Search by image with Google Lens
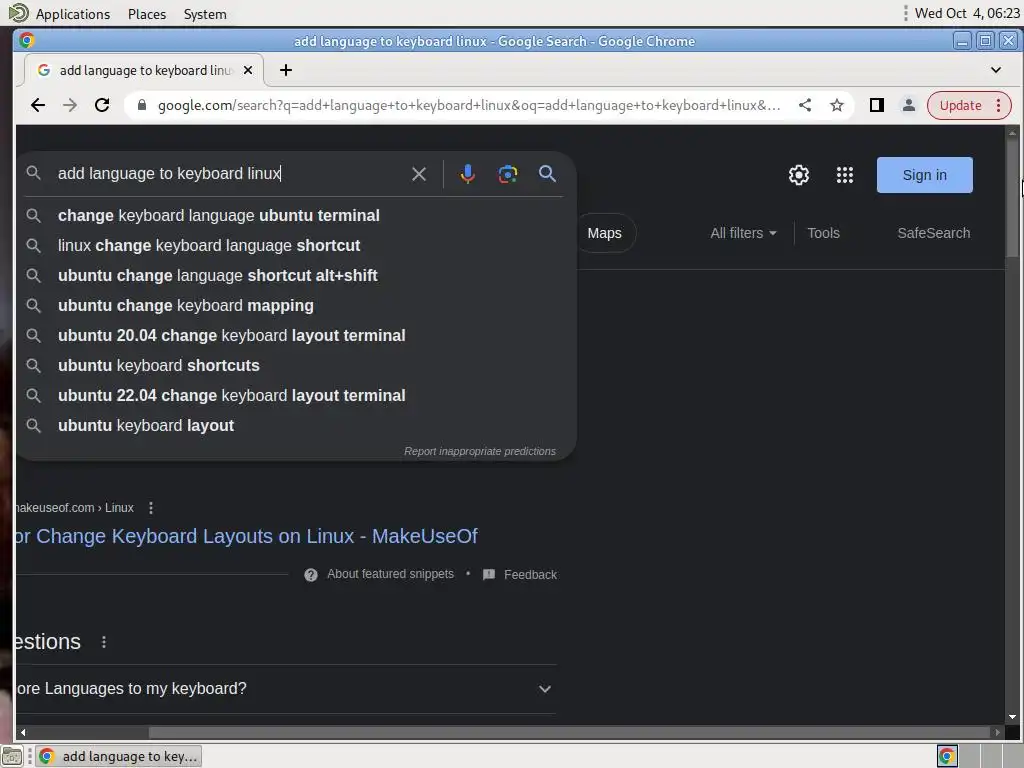 pos(507,174)
